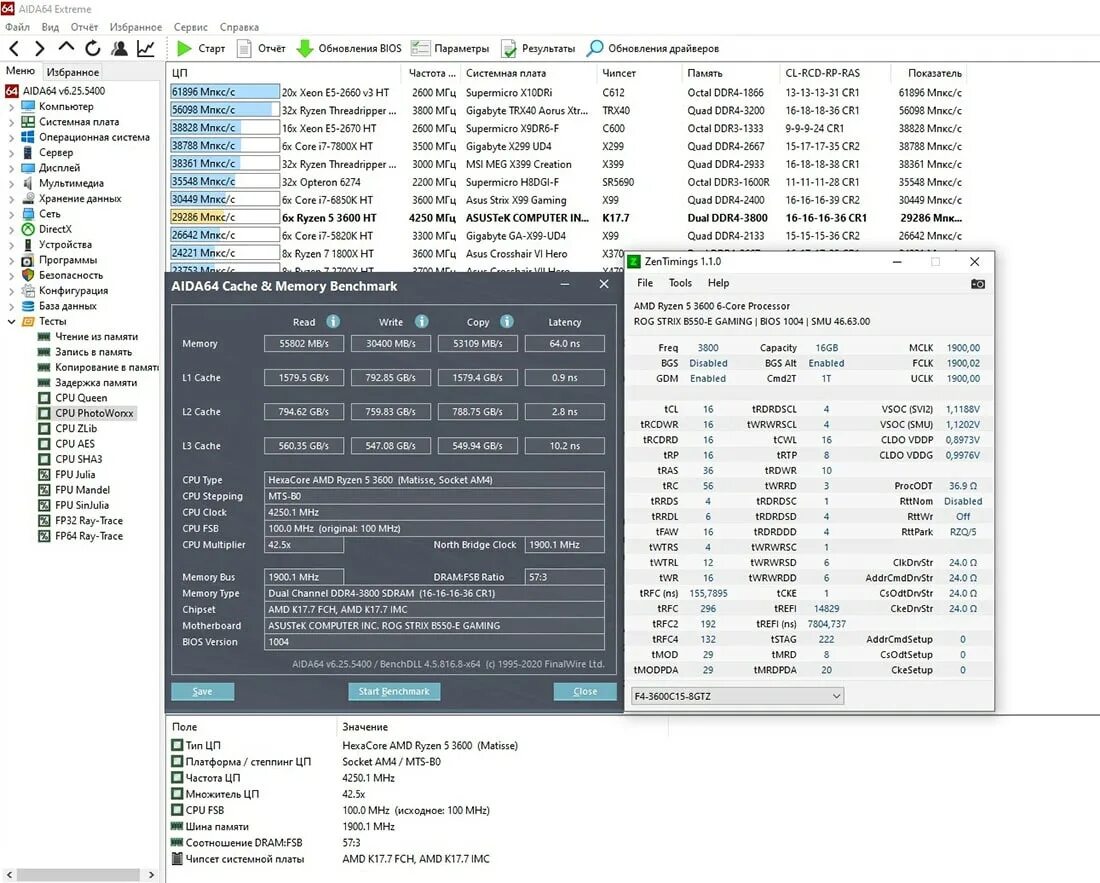
Task: Click the Memory Latency value field
Action: [565, 344]
